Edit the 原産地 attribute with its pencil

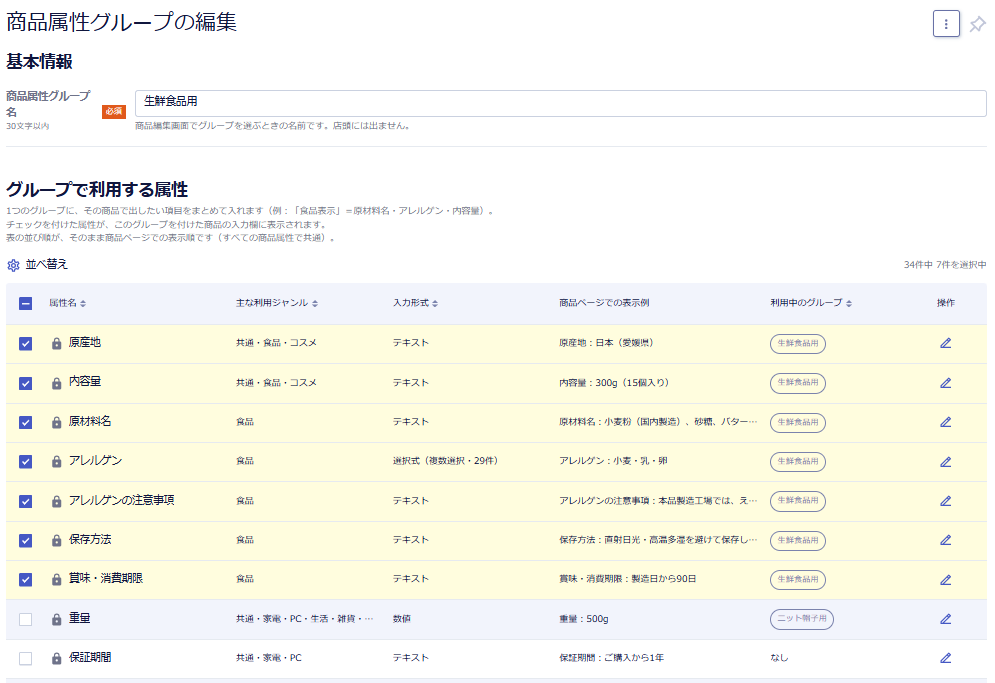pos(946,343)
